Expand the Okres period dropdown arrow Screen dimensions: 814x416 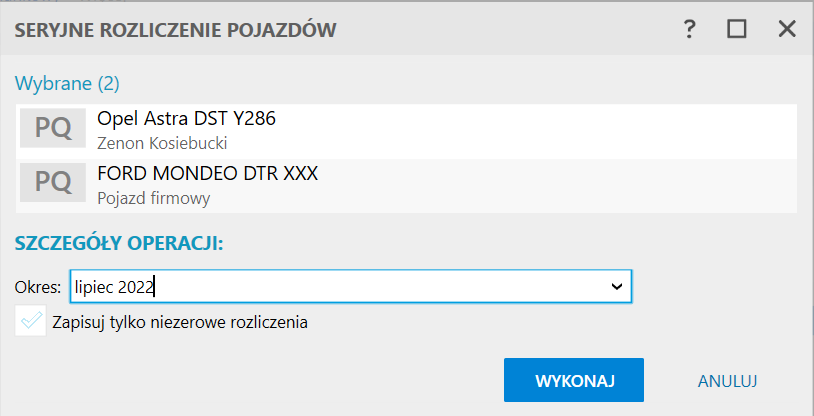pos(617,287)
